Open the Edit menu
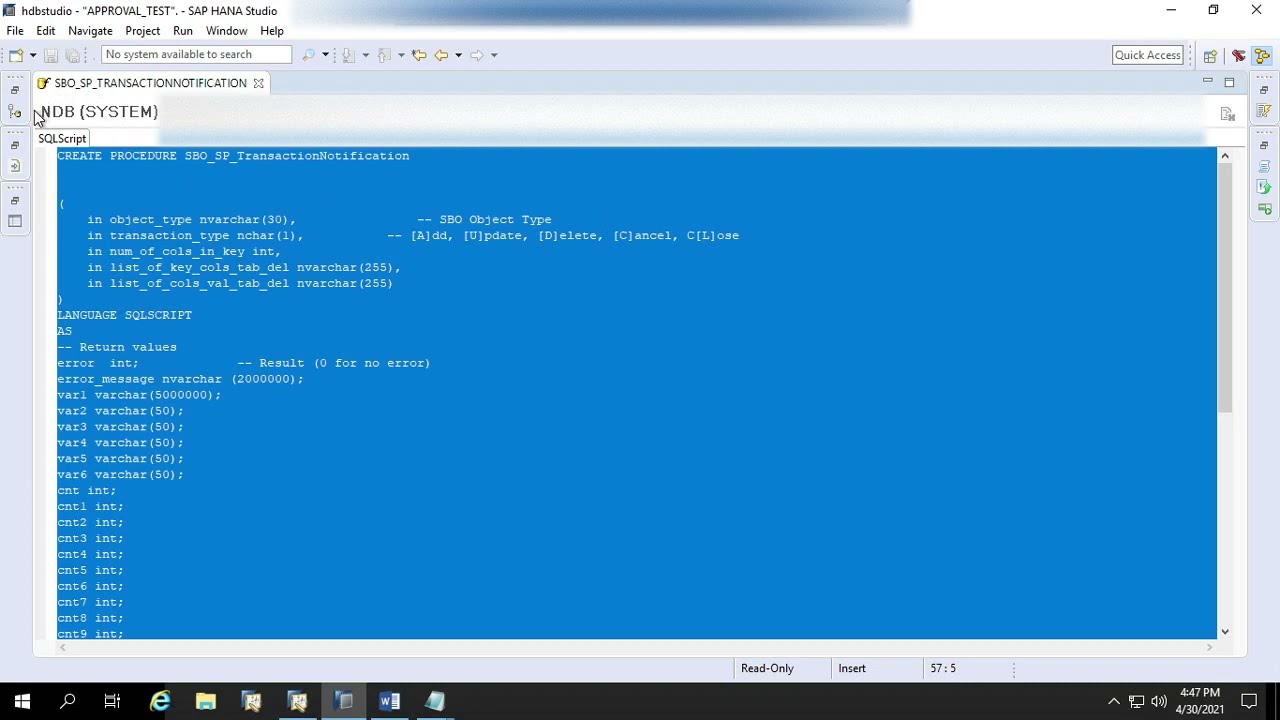 point(46,31)
